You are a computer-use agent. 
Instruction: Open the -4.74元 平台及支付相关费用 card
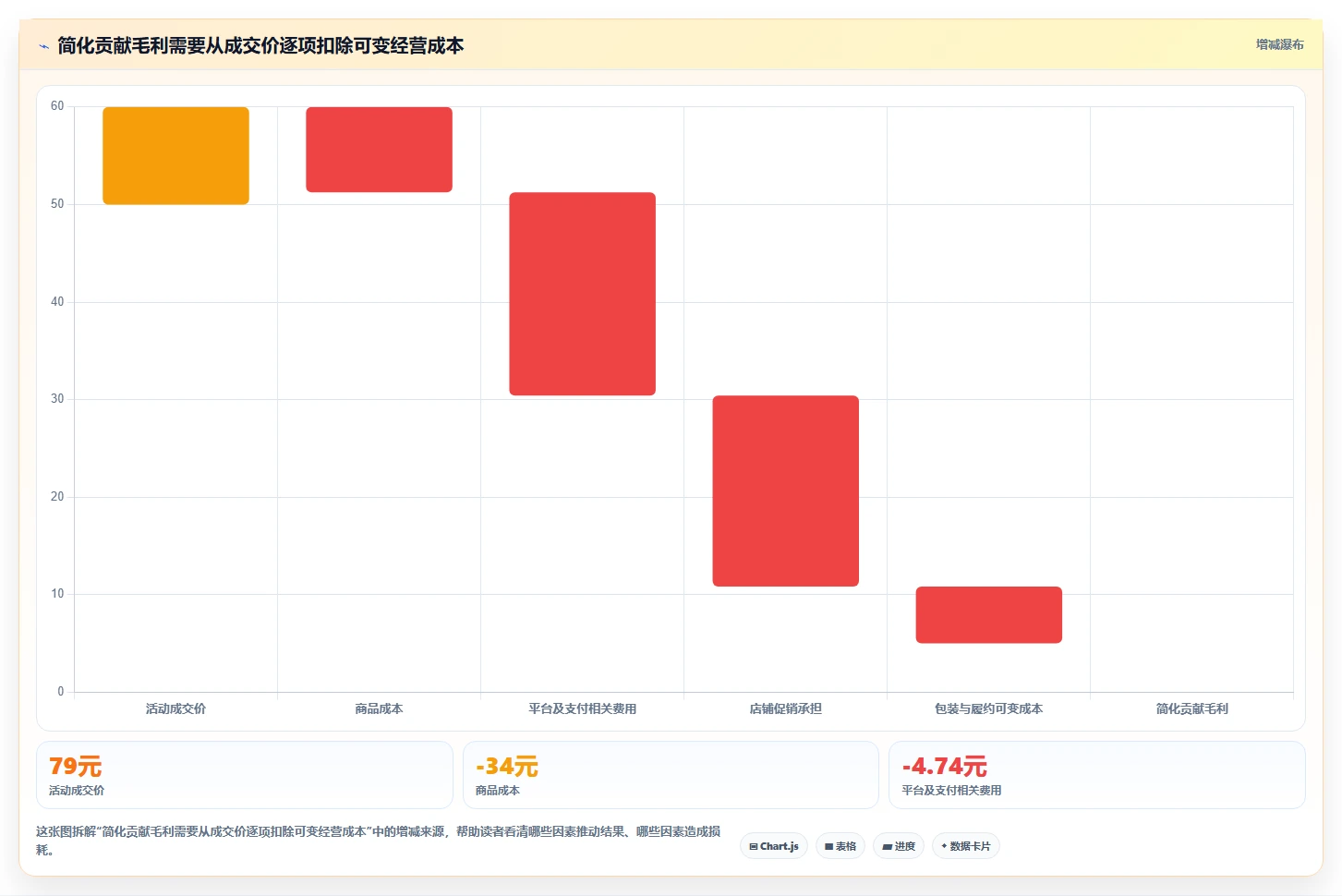point(1096,775)
